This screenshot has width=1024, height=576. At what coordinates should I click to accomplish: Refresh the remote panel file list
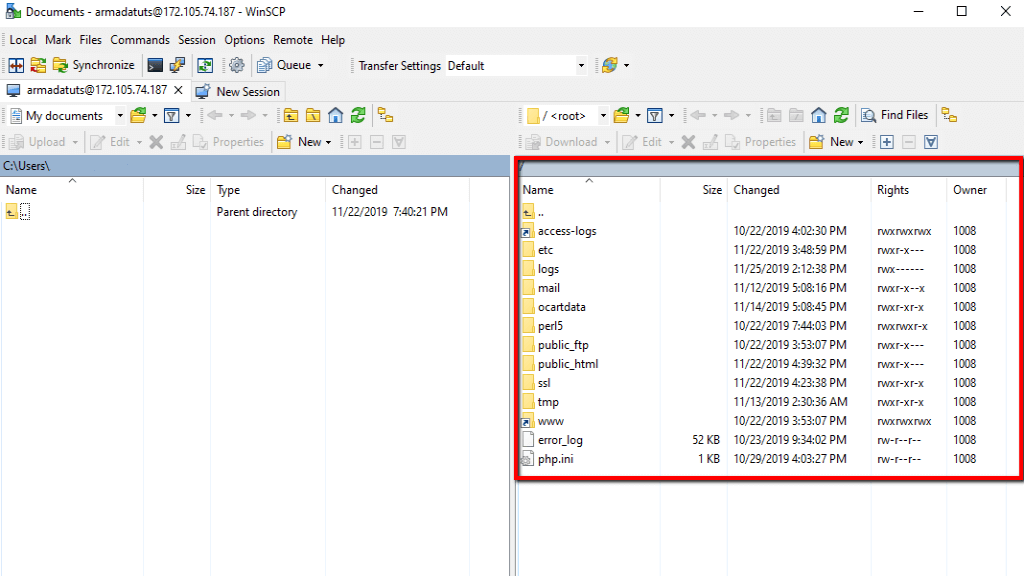[x=841, y=116]
